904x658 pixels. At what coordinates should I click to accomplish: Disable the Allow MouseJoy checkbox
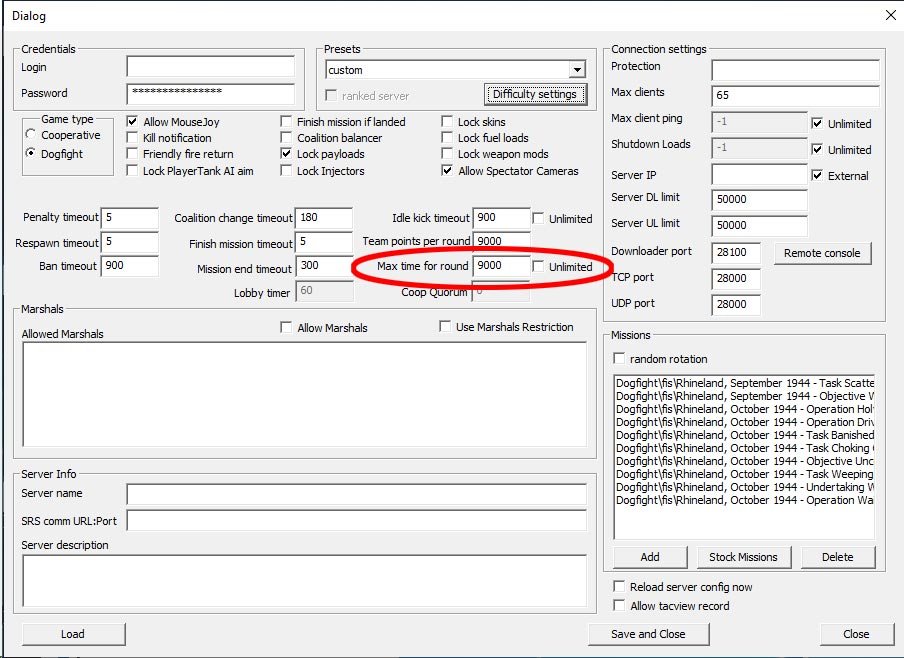point(134,122)
